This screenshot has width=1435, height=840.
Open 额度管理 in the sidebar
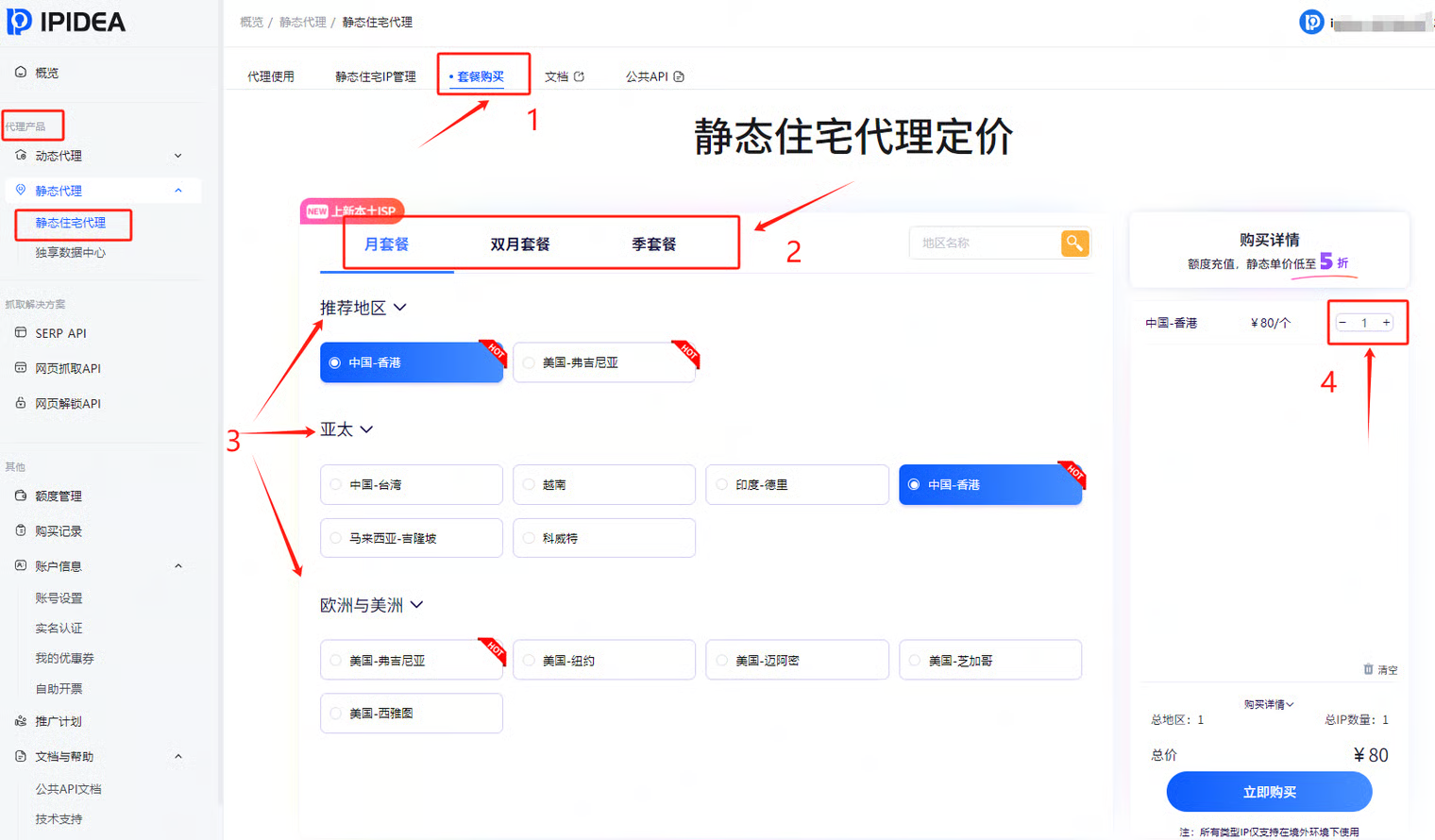pyautogui.click(x=58, y=496)
